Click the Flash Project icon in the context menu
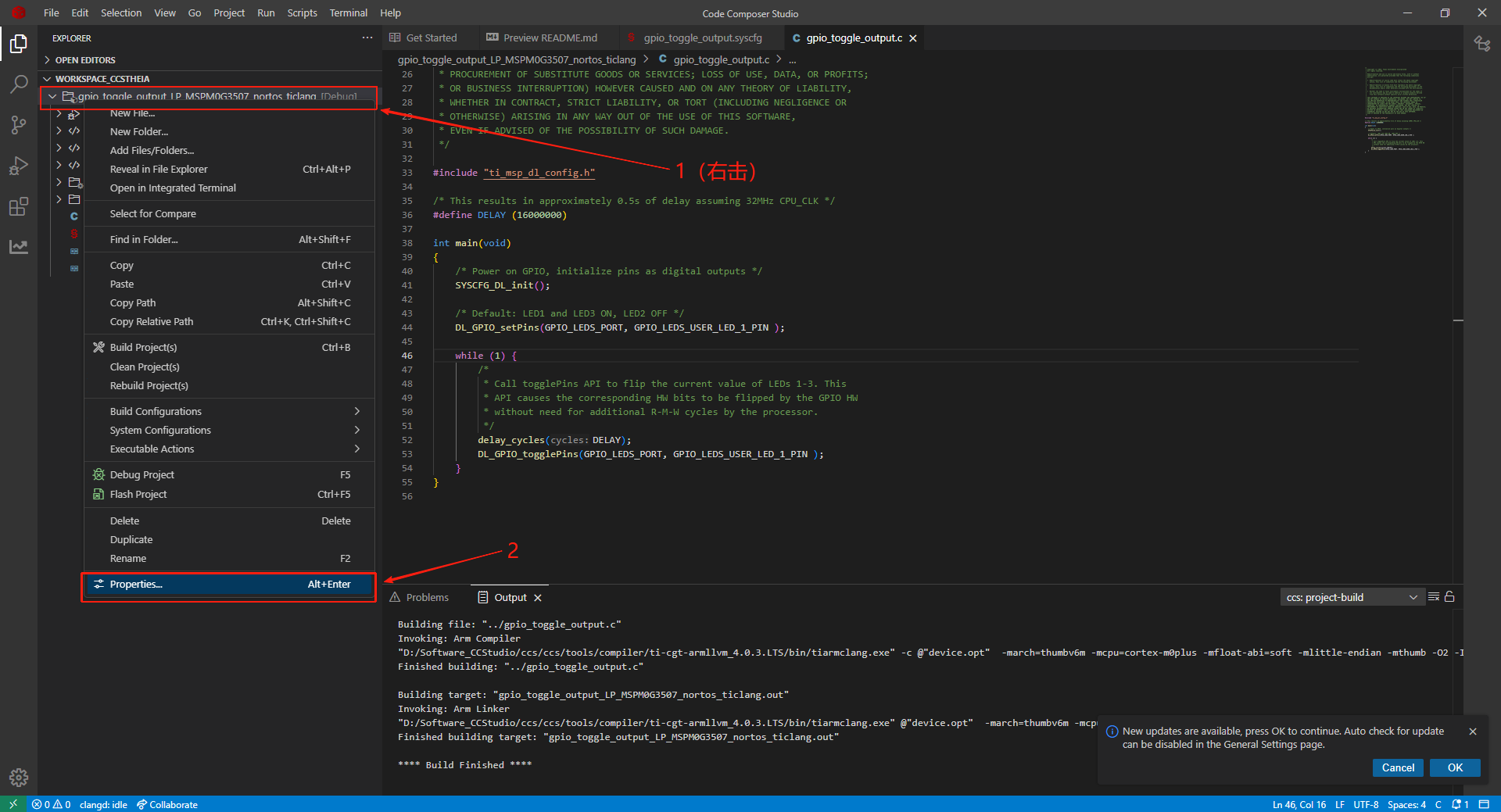The width and height of the screenshot is (1501, 812). (99, 494)
